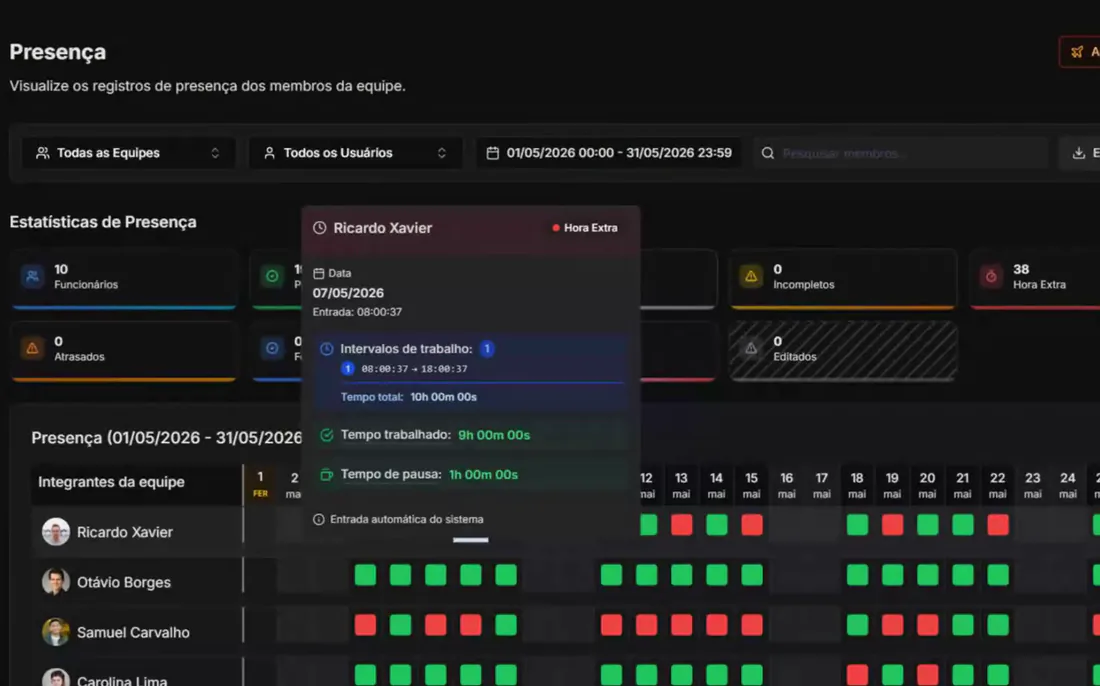Image resolution: width=1100 pixels, height=686 pixels.
Task: Click Ricardo Xavier's avatar in the team list
Action: pyautogui.click(x=55, y=532)
